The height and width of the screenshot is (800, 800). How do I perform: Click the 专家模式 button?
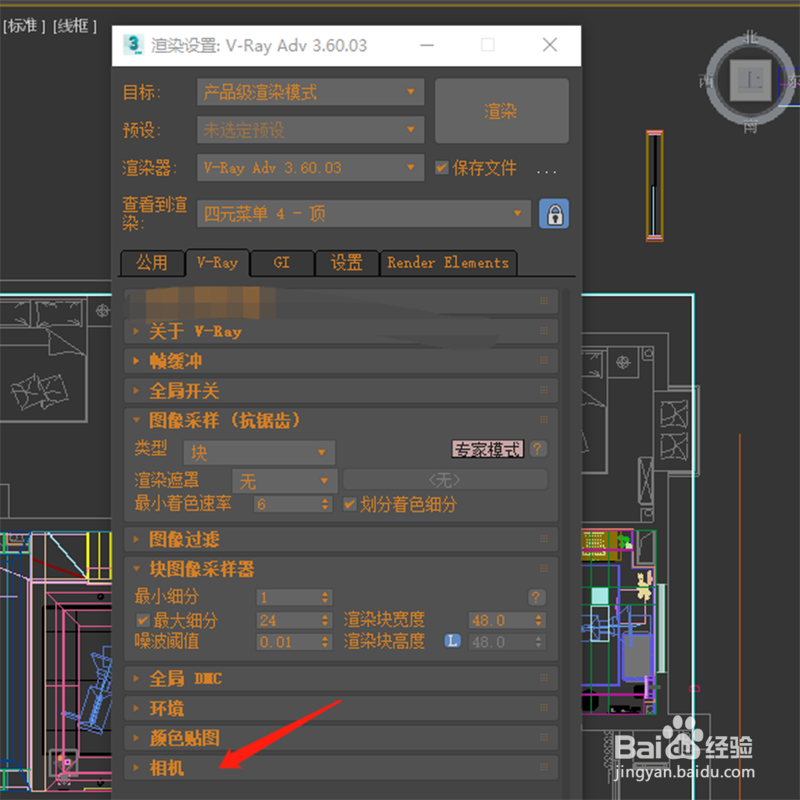pos(488,449)
